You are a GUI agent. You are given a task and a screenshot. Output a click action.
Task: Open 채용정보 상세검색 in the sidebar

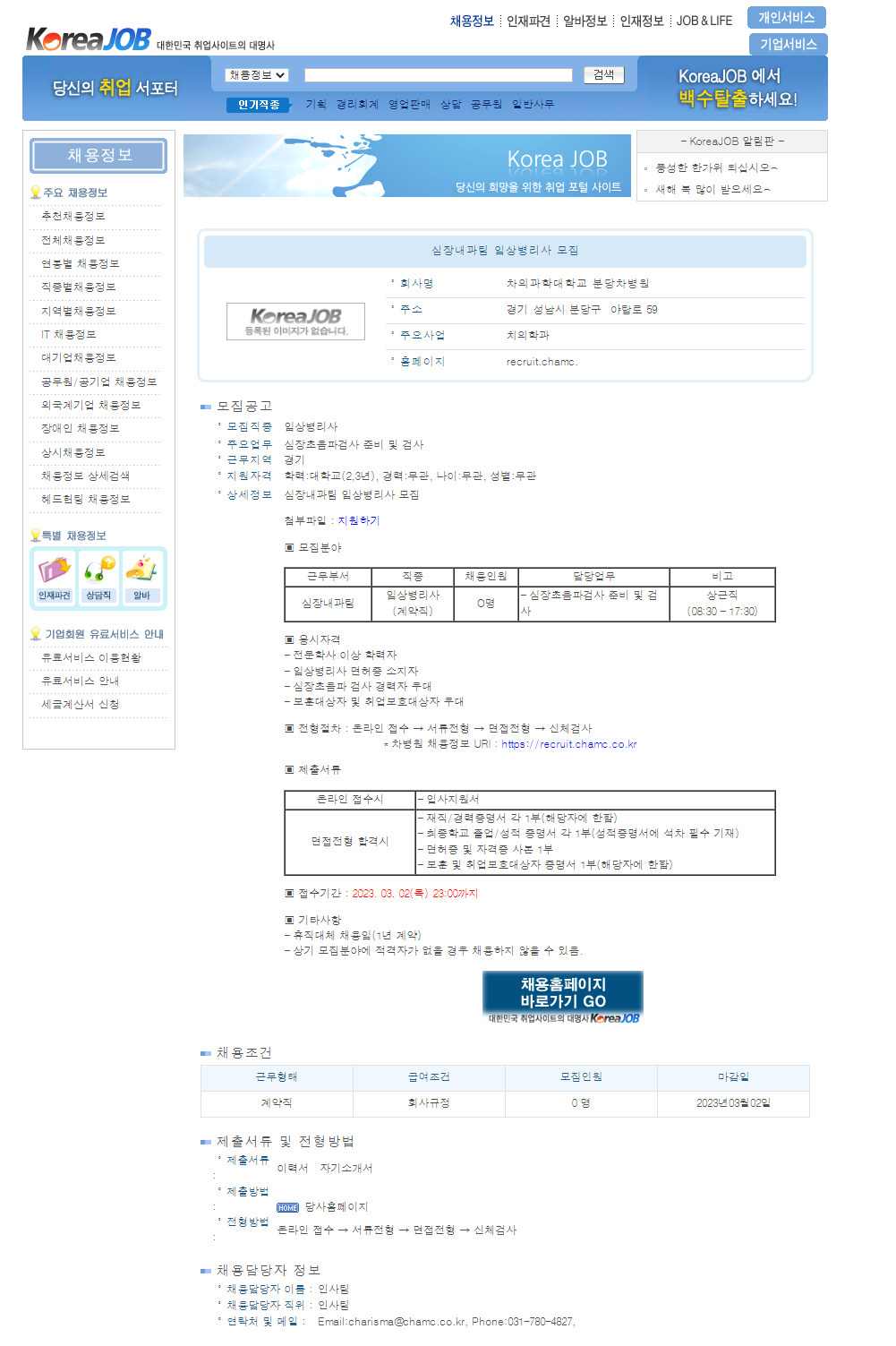point(86,476)
